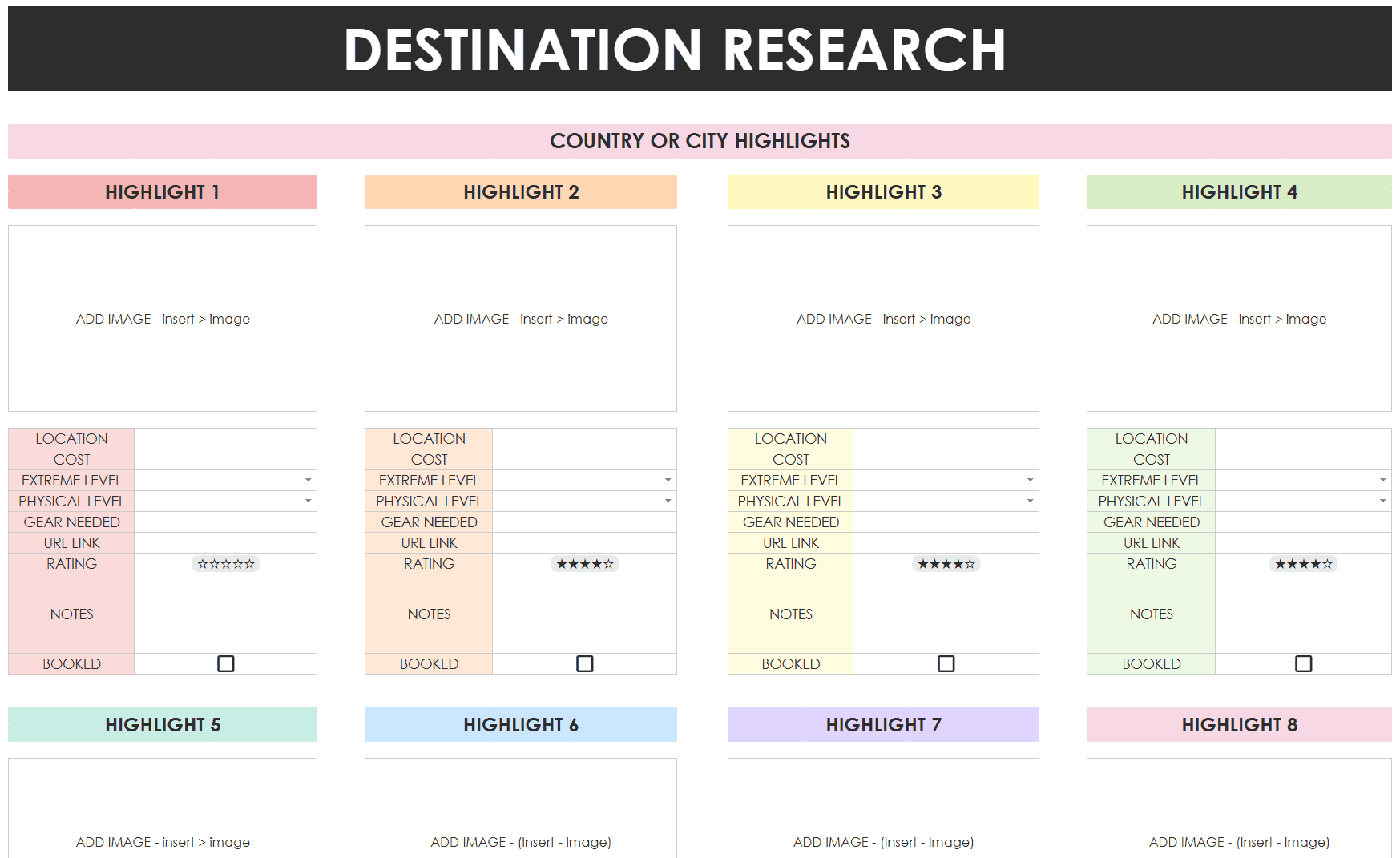Screen dimensions: 1400x858
Task: Click the COST value cell in Highlight 2
Action: (585, 459)
